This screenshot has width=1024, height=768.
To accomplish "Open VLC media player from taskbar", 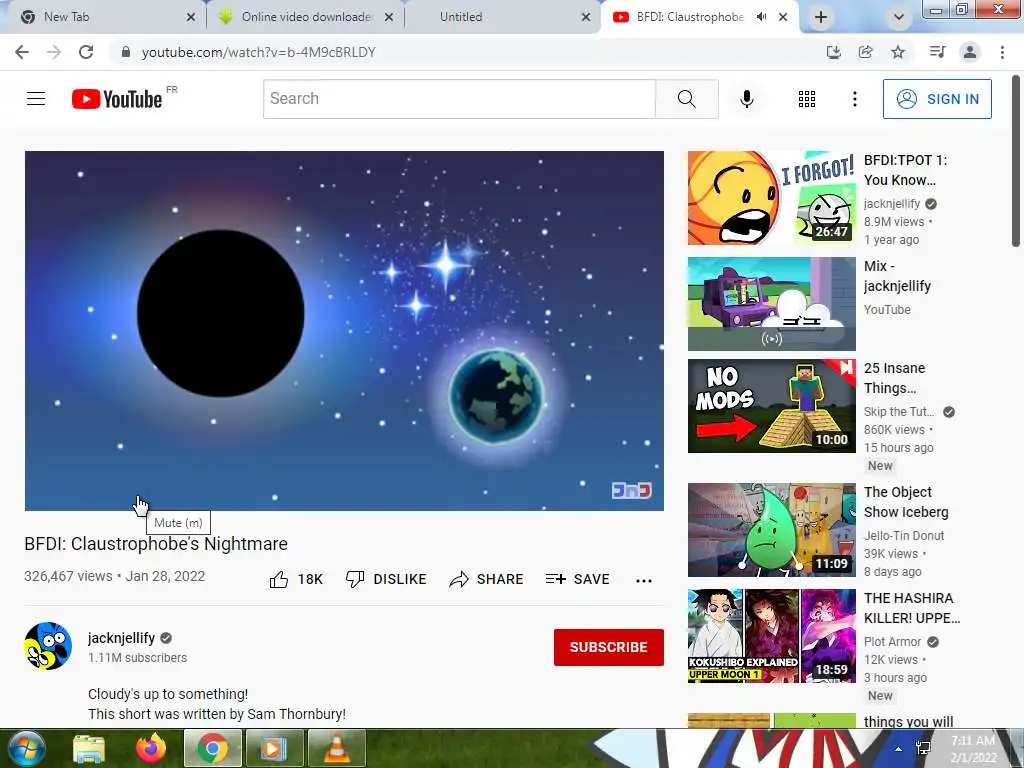I will 336,748.
